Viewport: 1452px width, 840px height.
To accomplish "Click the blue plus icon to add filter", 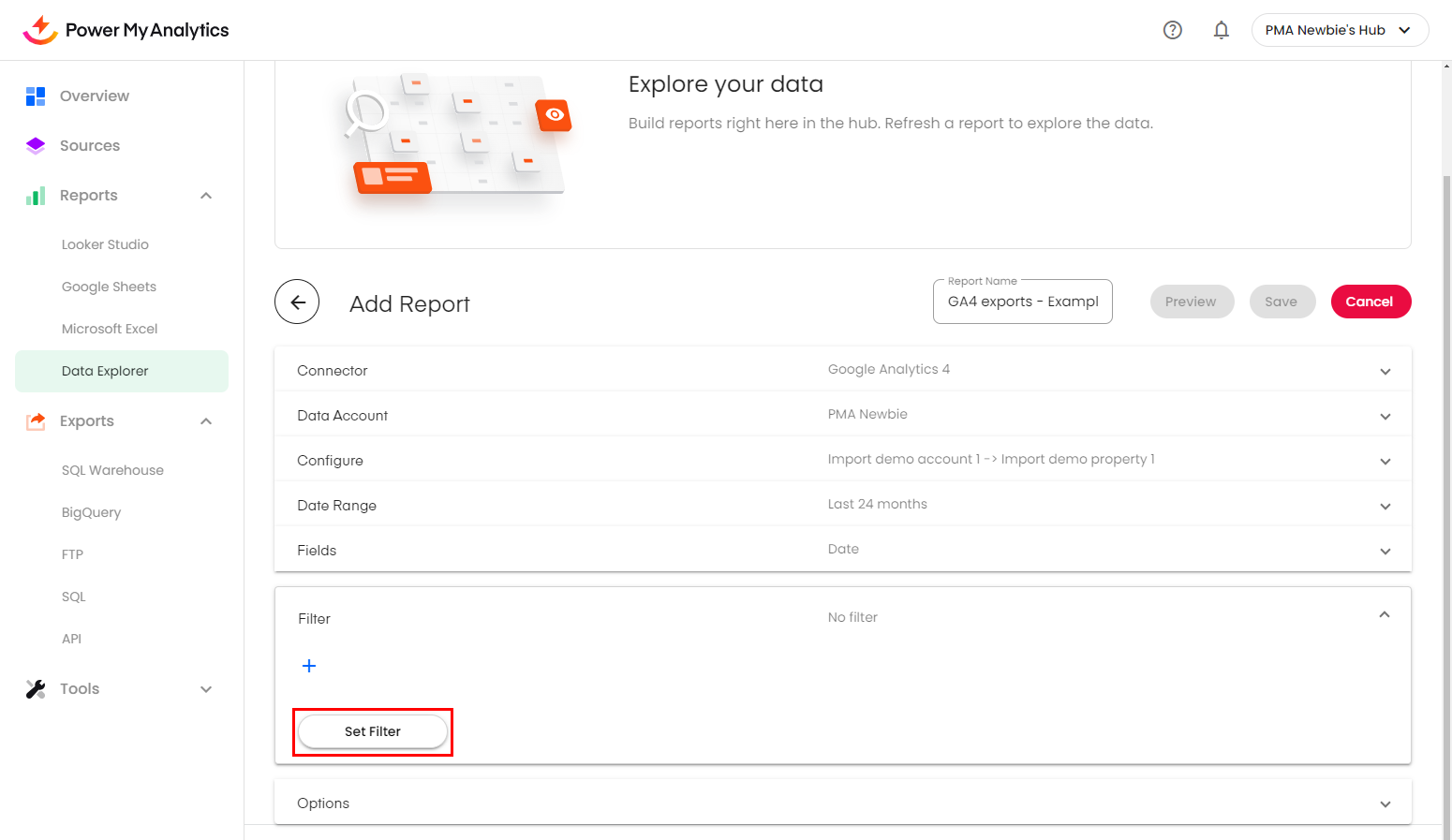I will click(309, 666).
